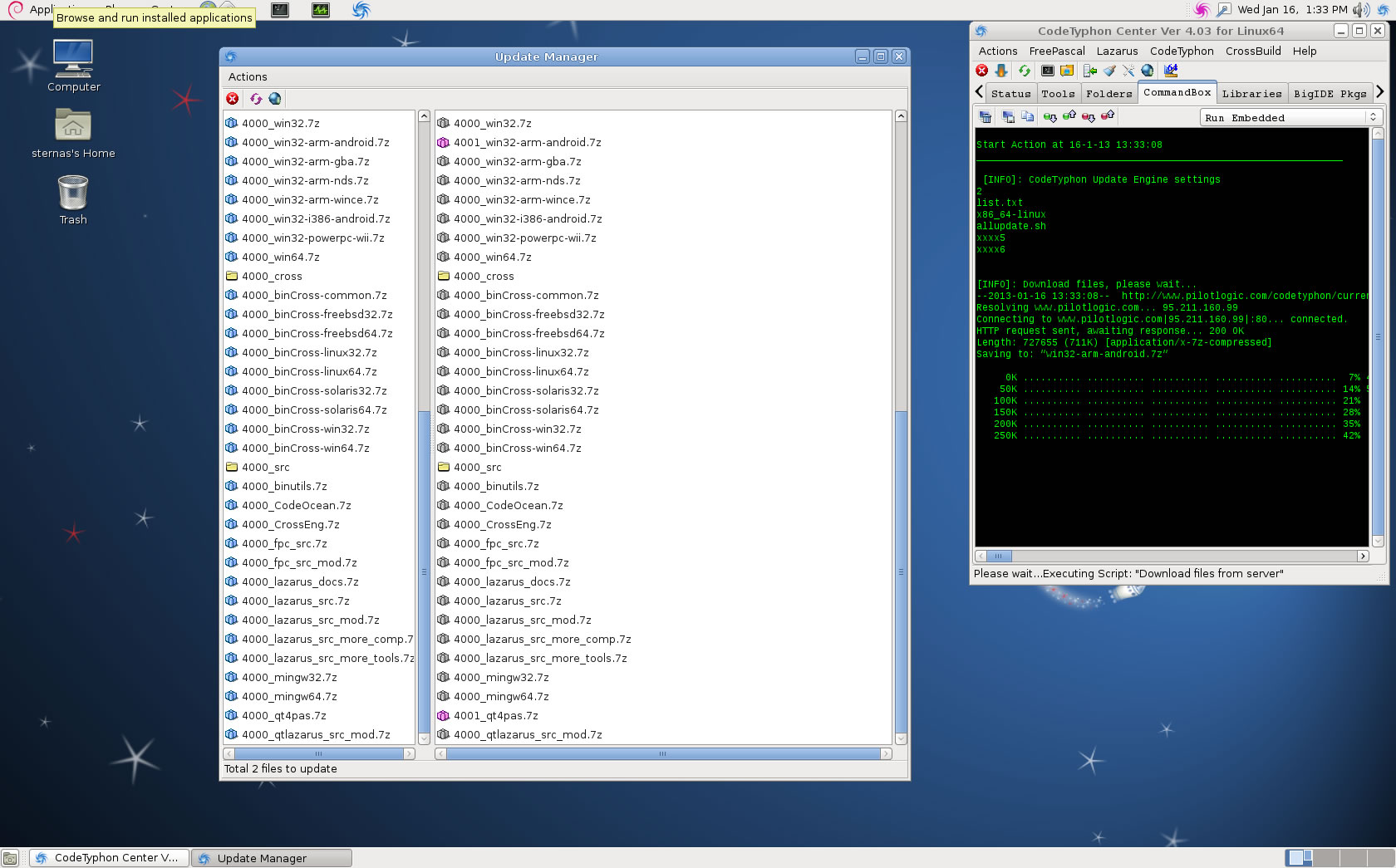Select 4001_qt4pas.7z in right list

point(488,715)
